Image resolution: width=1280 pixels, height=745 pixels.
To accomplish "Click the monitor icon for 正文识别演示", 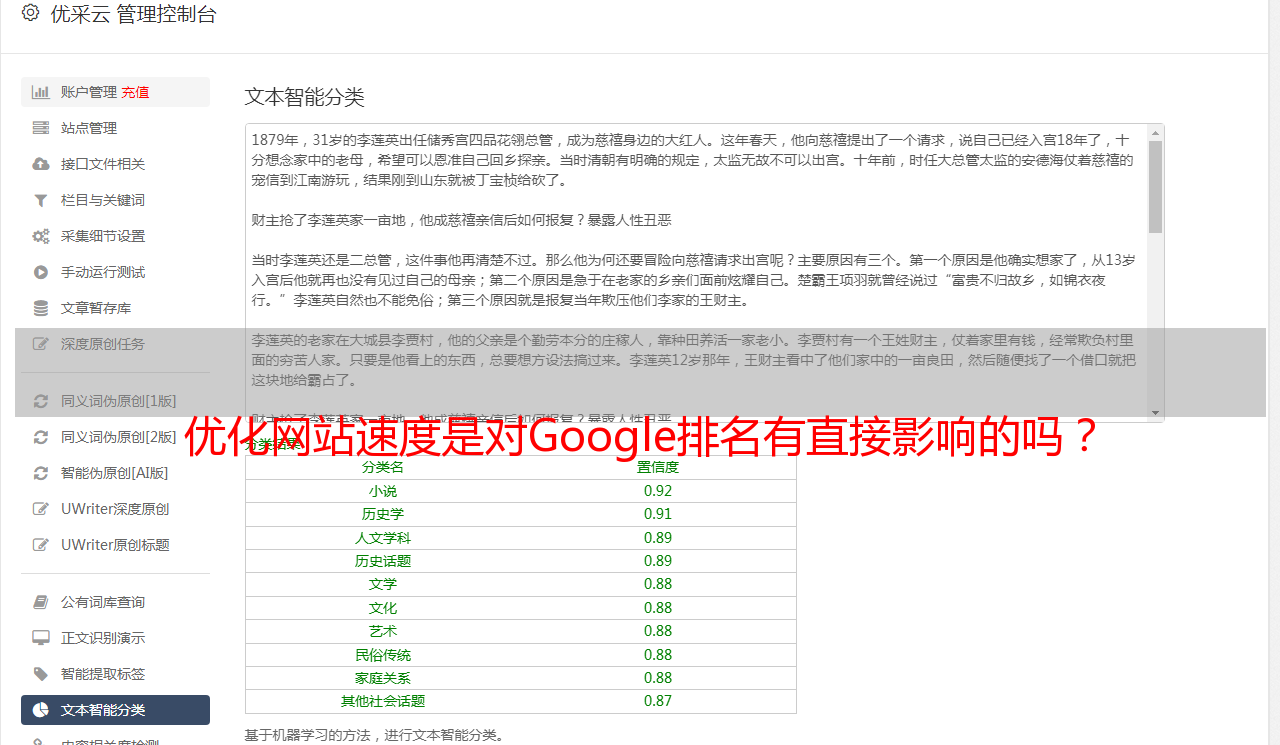I will (x=41, y=638).
